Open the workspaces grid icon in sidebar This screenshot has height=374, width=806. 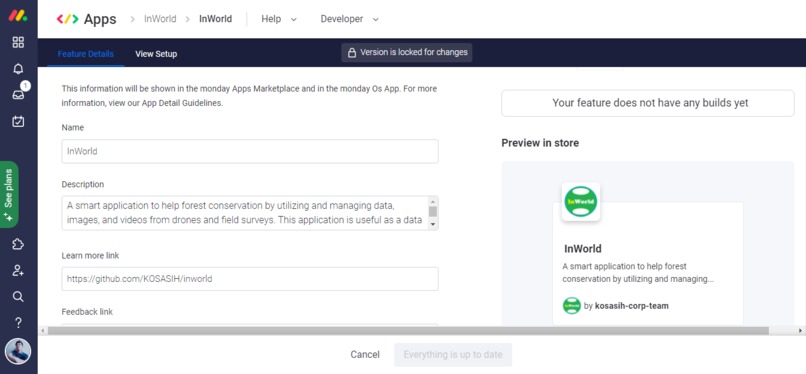coord(18,42)
